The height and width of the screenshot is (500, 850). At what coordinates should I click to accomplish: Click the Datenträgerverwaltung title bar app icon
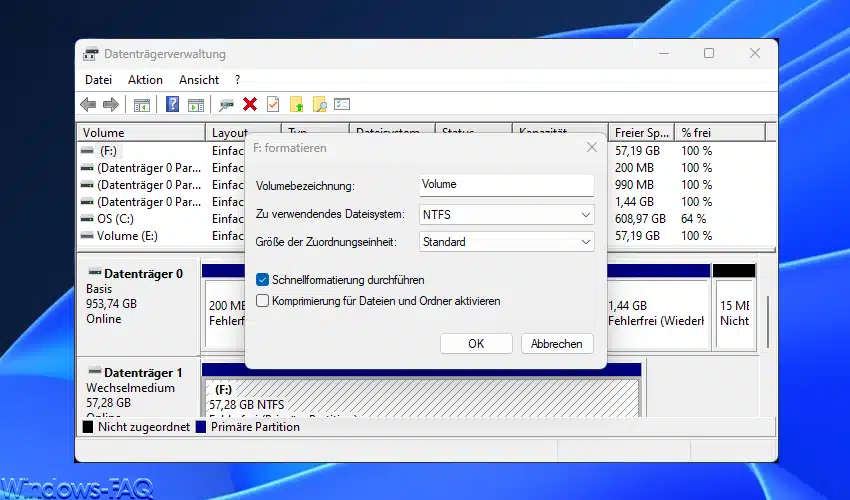(91, 54)
